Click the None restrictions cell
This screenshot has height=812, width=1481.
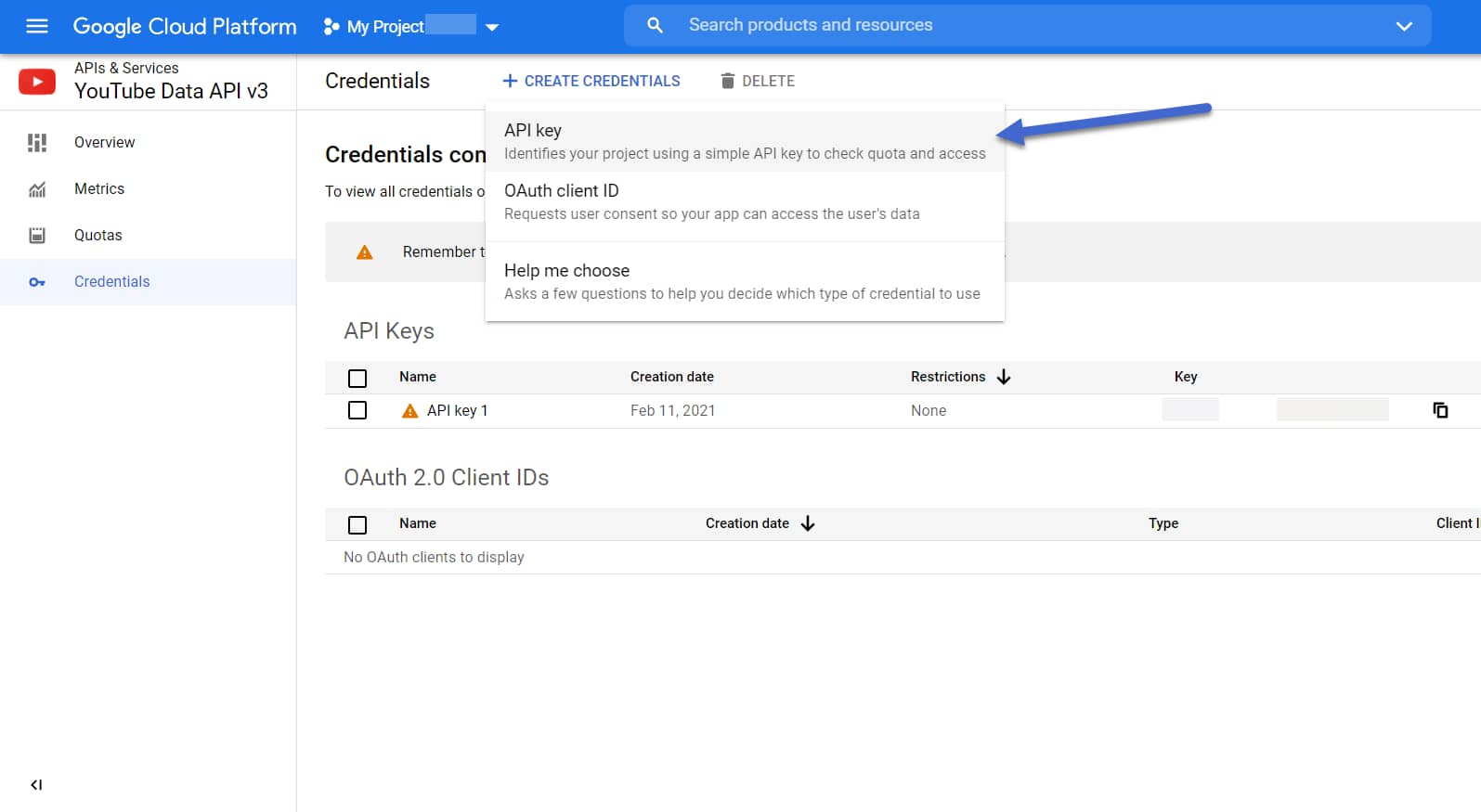[929, 410]
